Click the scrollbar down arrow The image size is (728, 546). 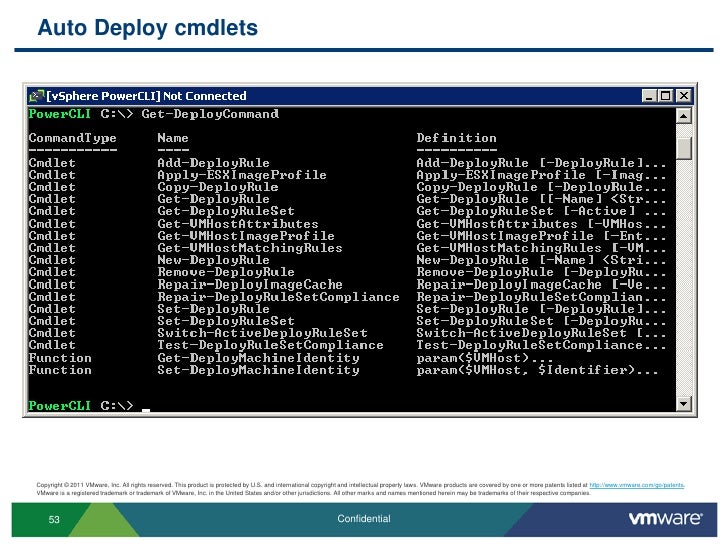[x=683, y=403]
